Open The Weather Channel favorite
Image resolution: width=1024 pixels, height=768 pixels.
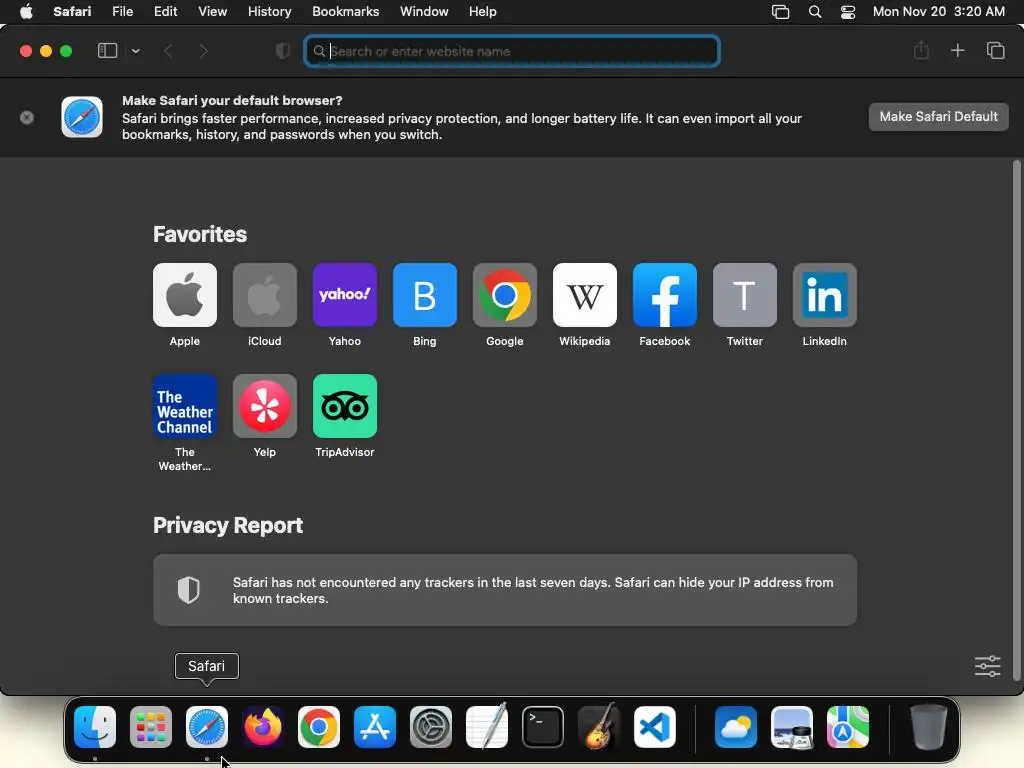point(185,406)
